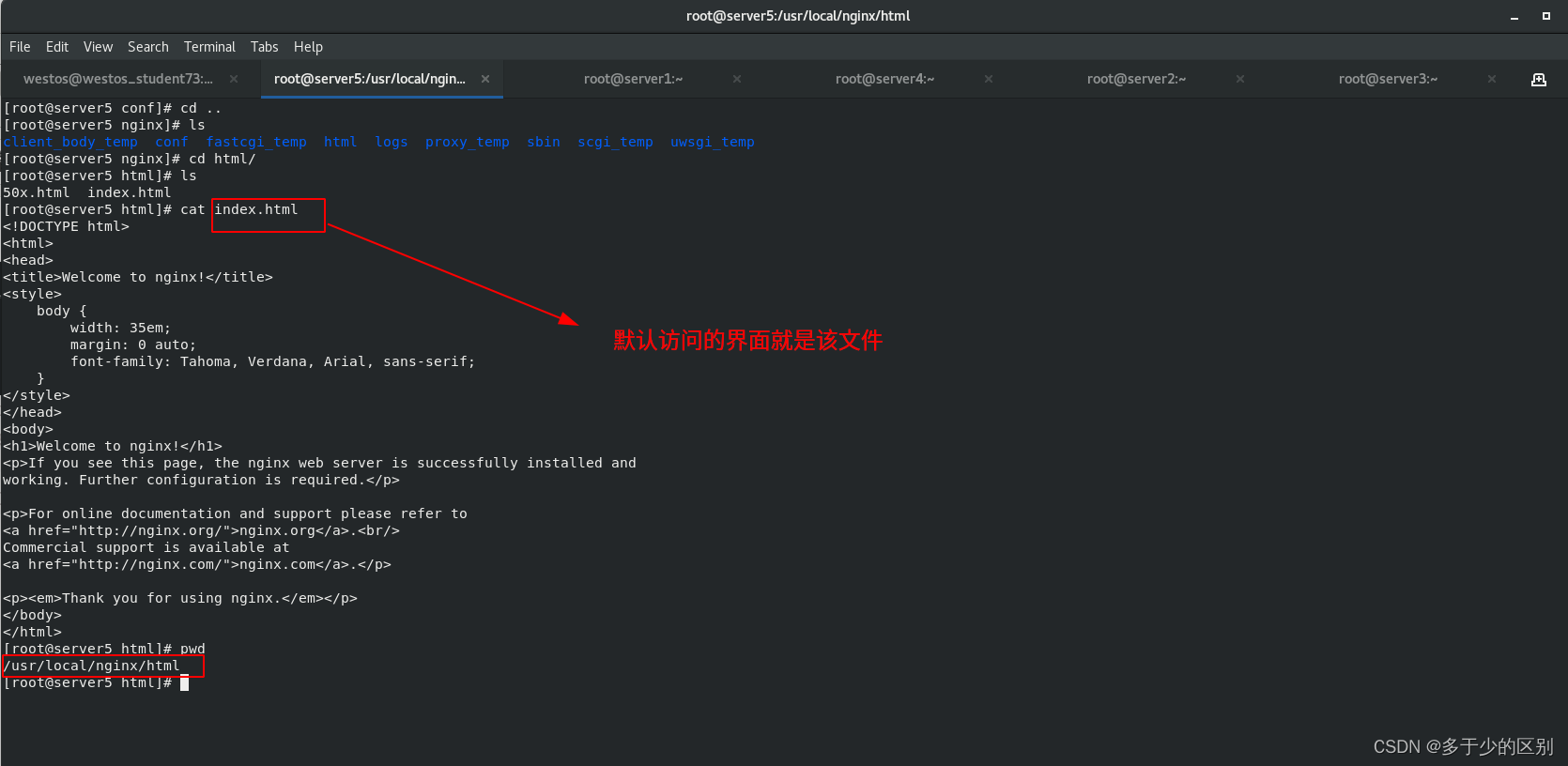
Task: Close the westos@westos_student73 tab
Action: pyautogui.click(x=234, y=79)
